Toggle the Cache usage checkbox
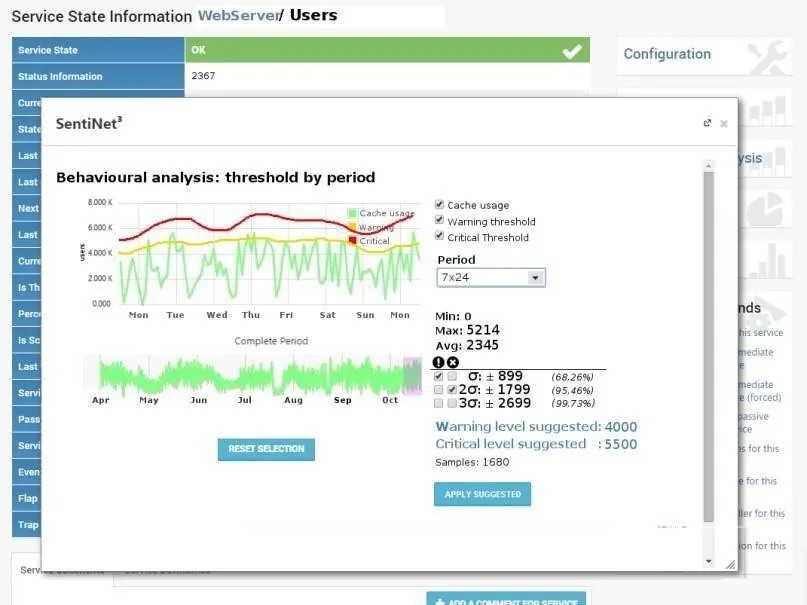The height and width of the screenshot is (605, 807). [x=439, y=204]
